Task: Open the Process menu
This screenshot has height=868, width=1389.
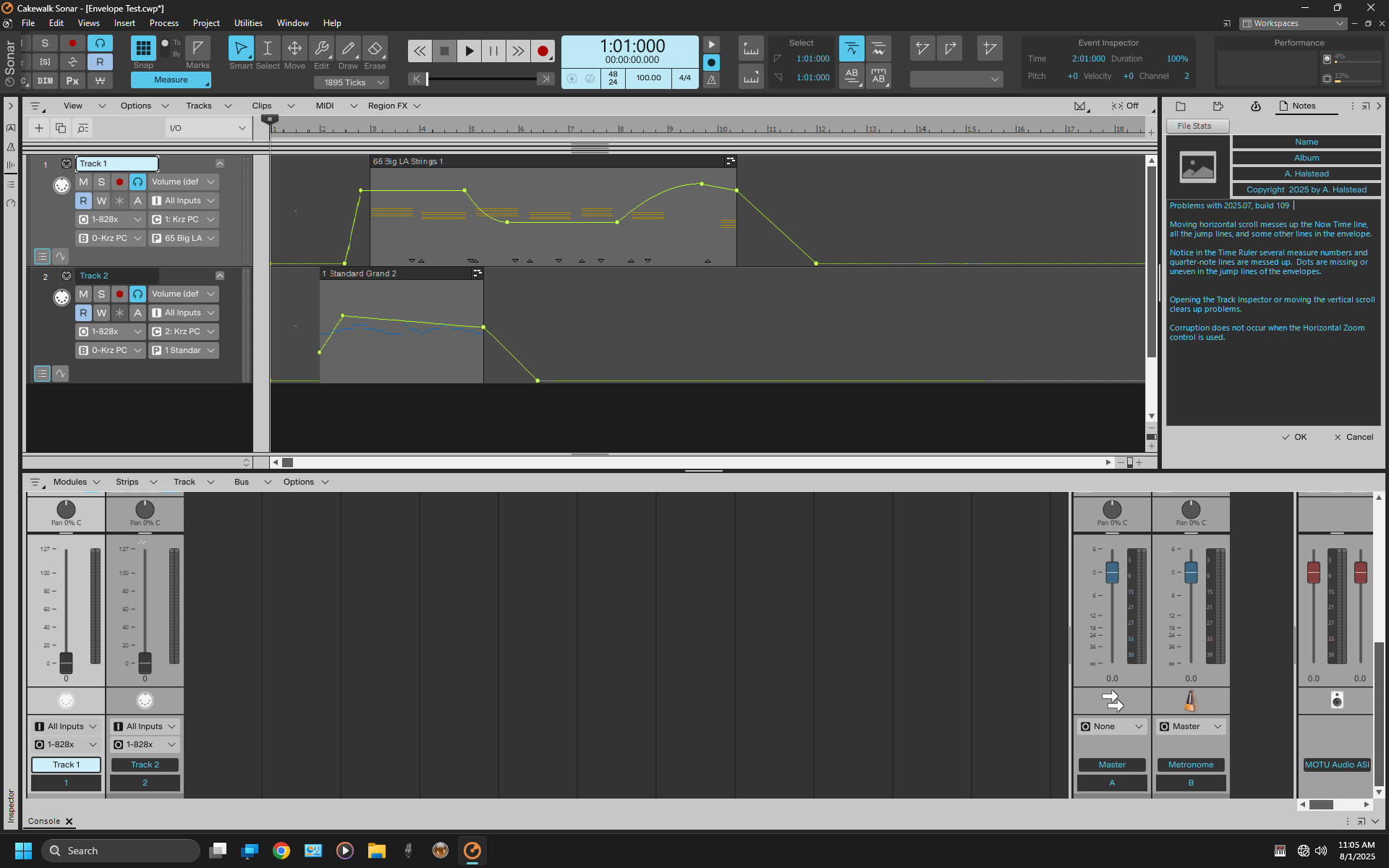Action: coord(164,23)
